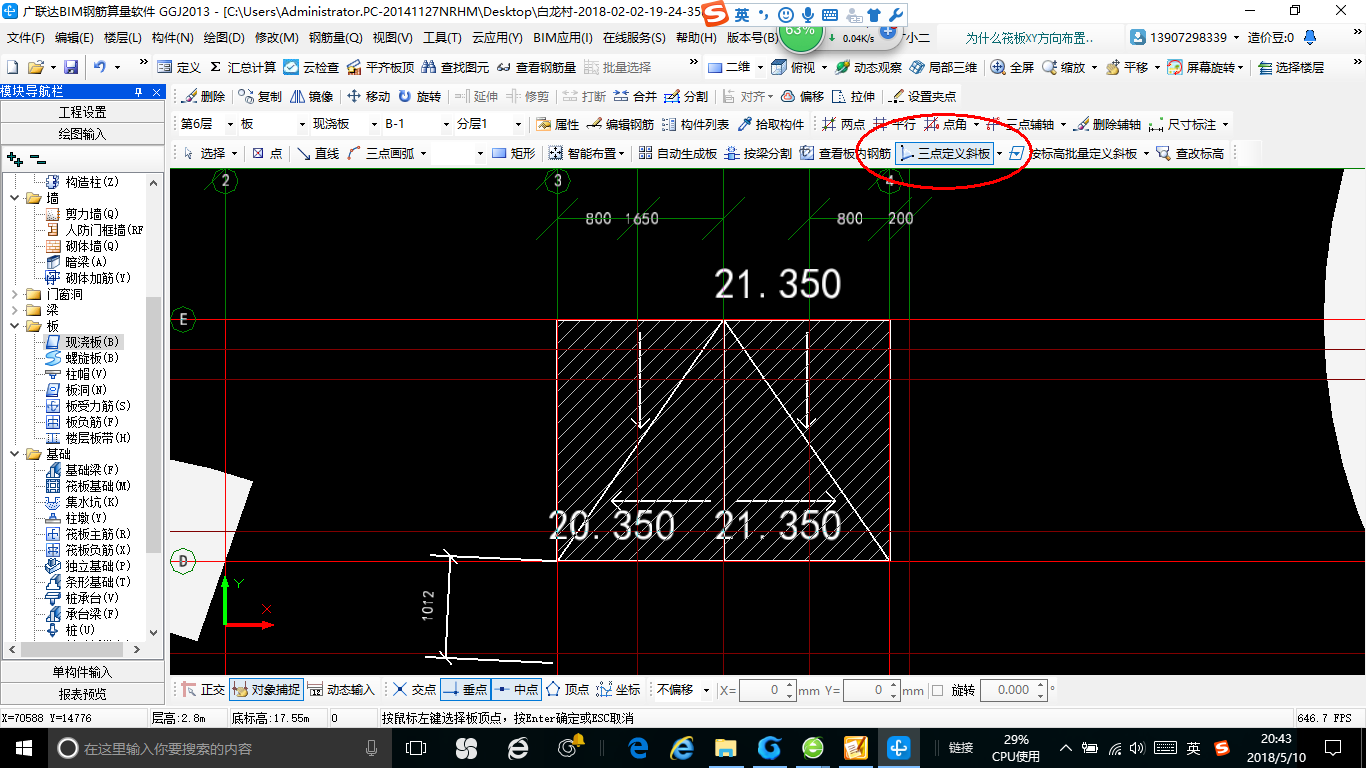Open the 工具(T) menu
The image size is (1366, 768).
[442, 38]
